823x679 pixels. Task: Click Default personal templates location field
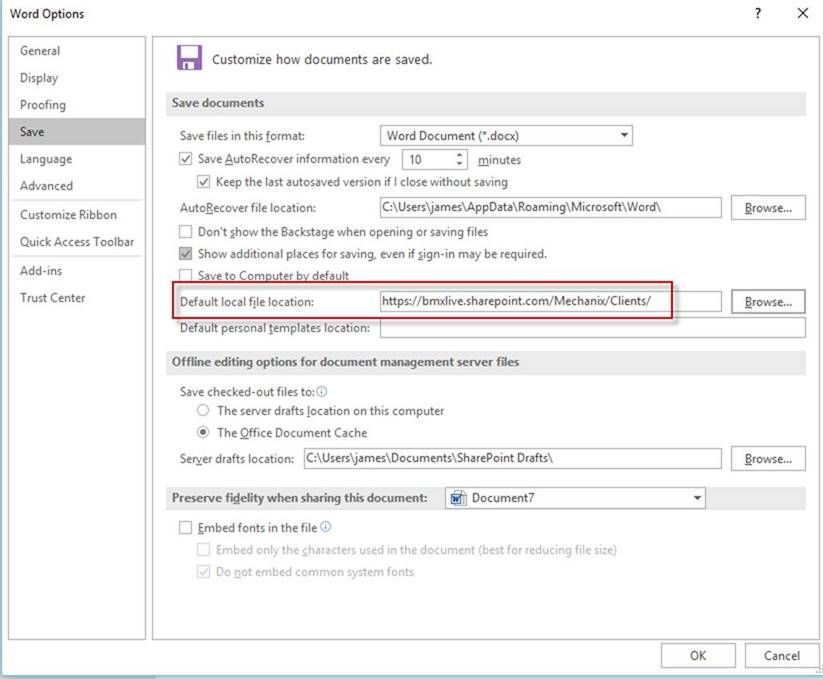(593, 328)
